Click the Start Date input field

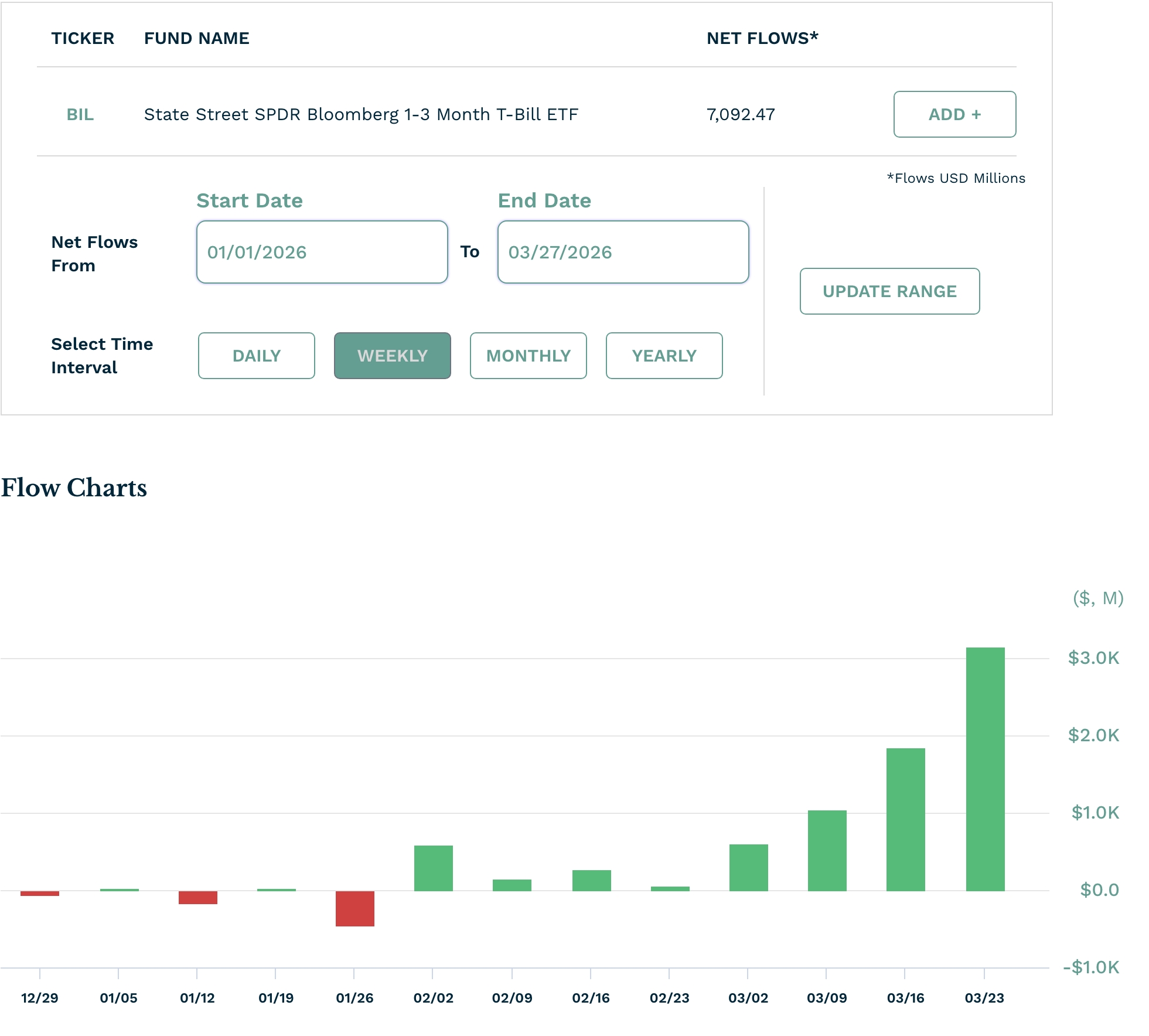pyautogui.click(x=322, y=252)
